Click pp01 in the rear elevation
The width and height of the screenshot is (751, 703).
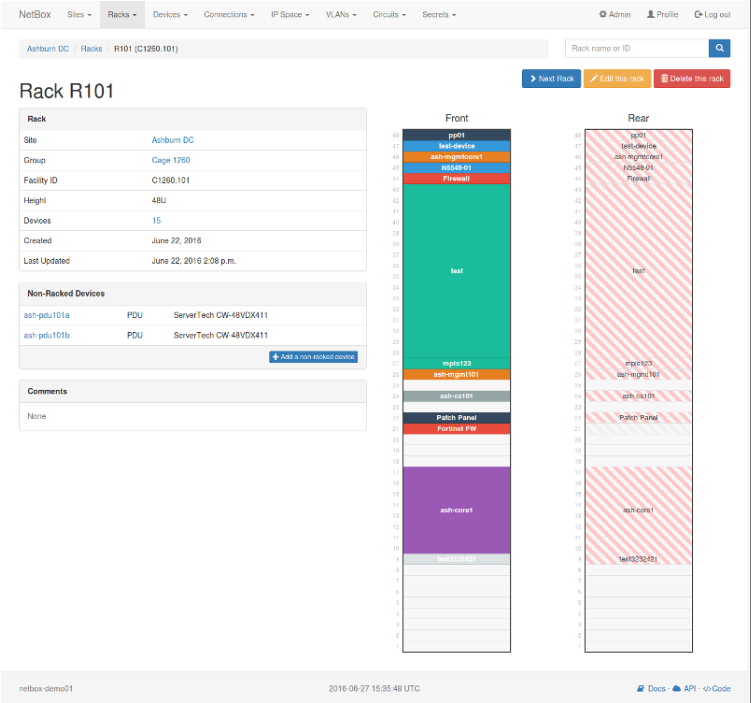[x=638, y=135]
